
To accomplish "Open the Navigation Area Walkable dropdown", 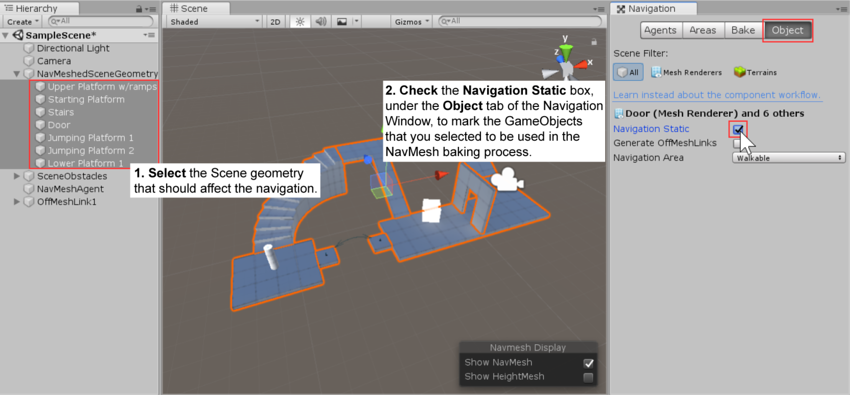I will tap(788, 158).
